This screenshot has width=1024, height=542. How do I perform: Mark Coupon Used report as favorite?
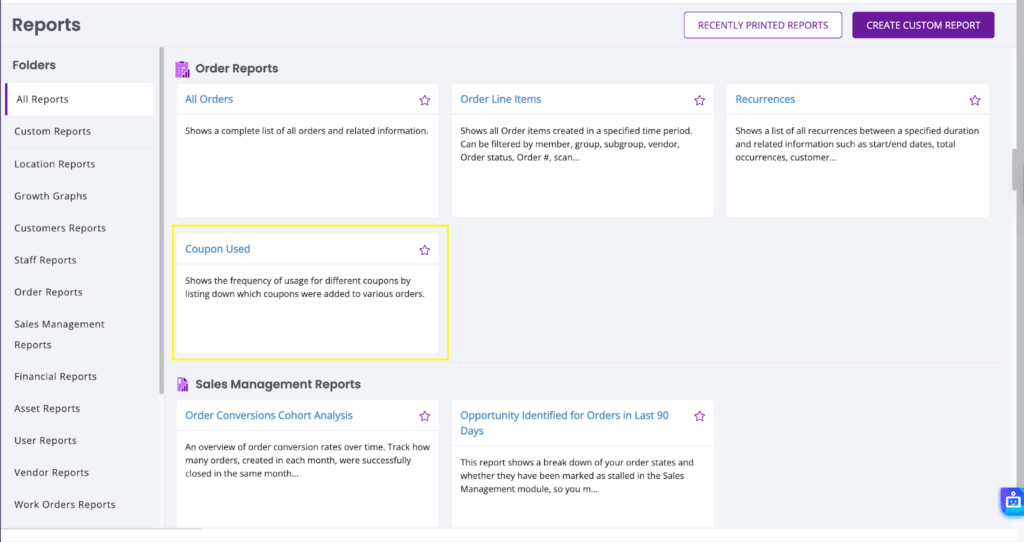pyautogui.click(x=424, y=250)
